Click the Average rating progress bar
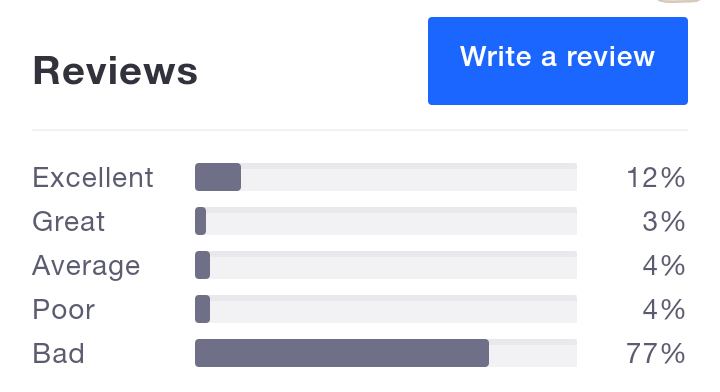Image resolution: width=720 pixels, height=392 pixels. 386,265
